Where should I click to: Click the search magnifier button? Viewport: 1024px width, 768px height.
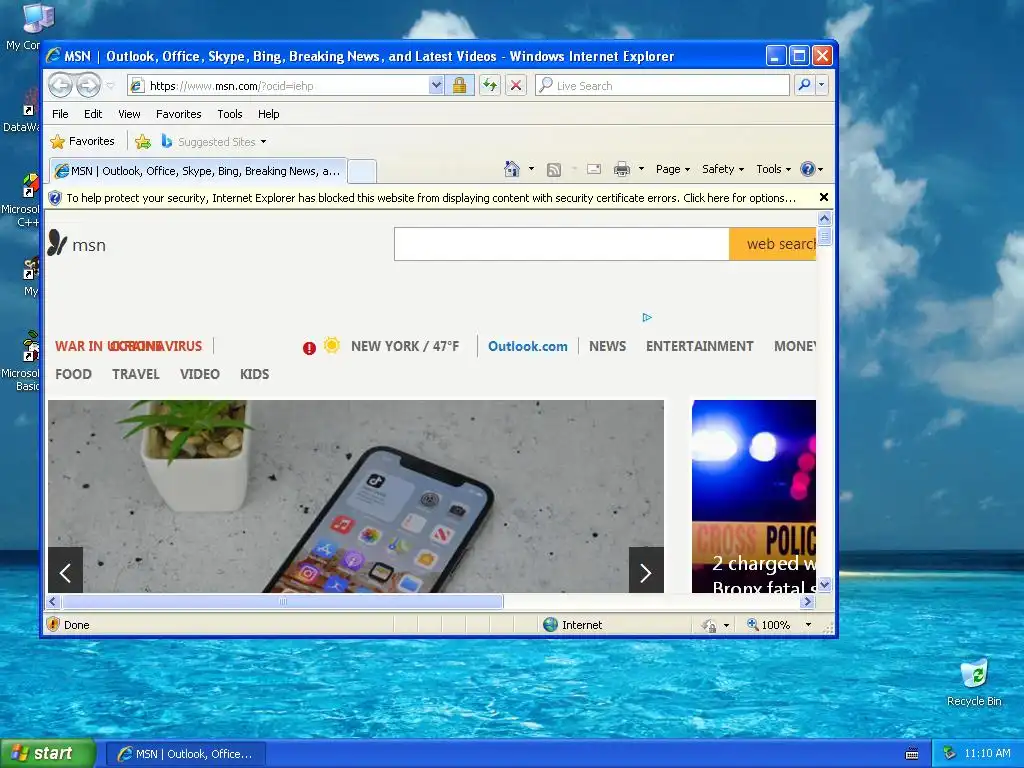[805, 86]
